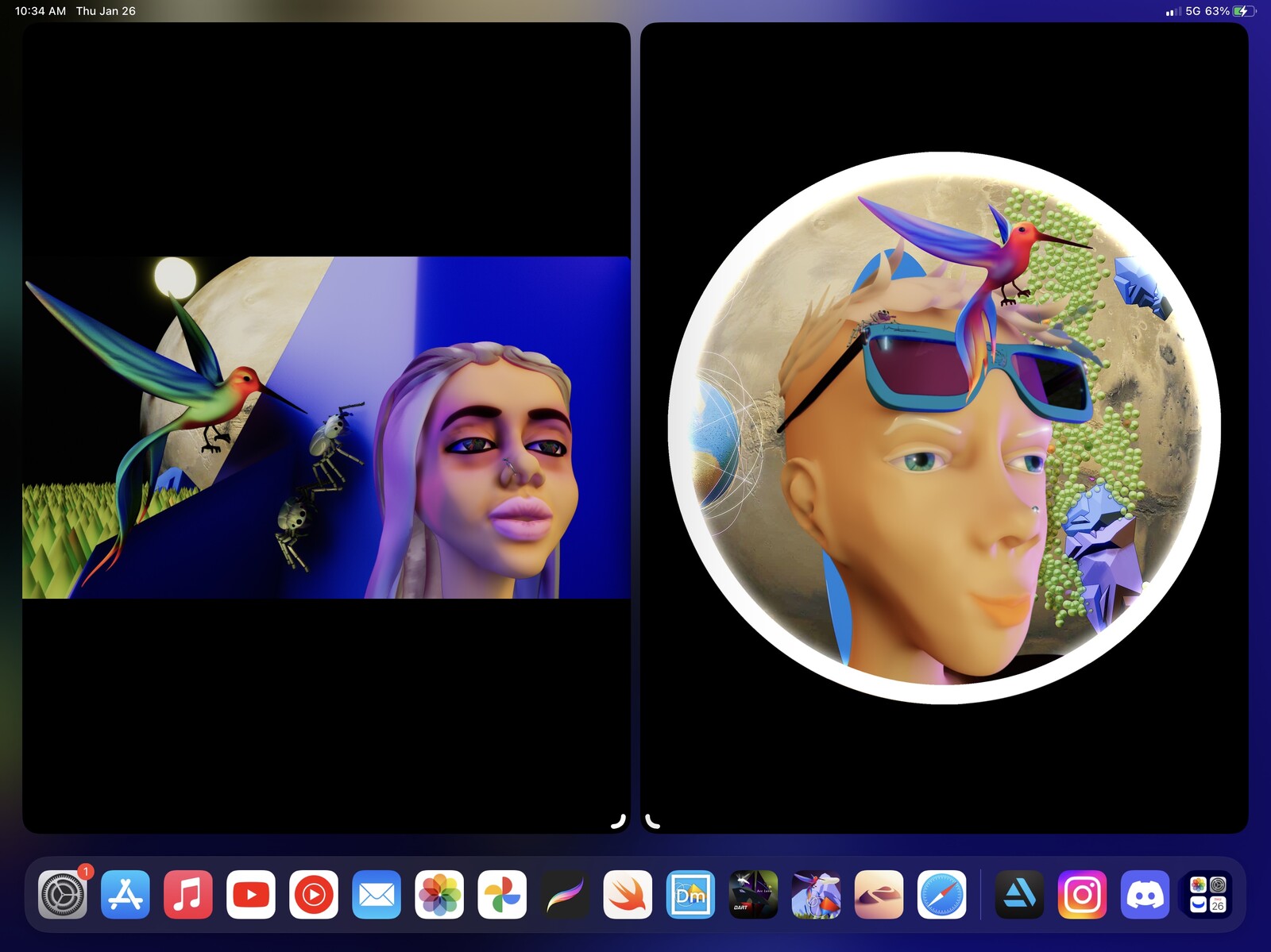Open the purple illustrated character game app

coord(816,895)
